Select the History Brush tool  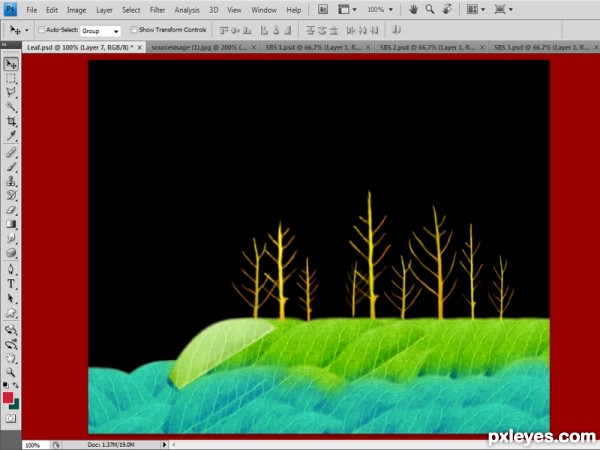pos(11,195)
